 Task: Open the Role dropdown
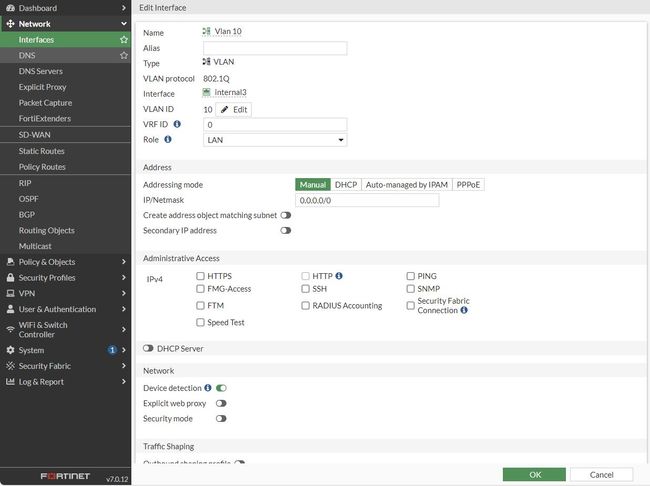pos(274,141)
